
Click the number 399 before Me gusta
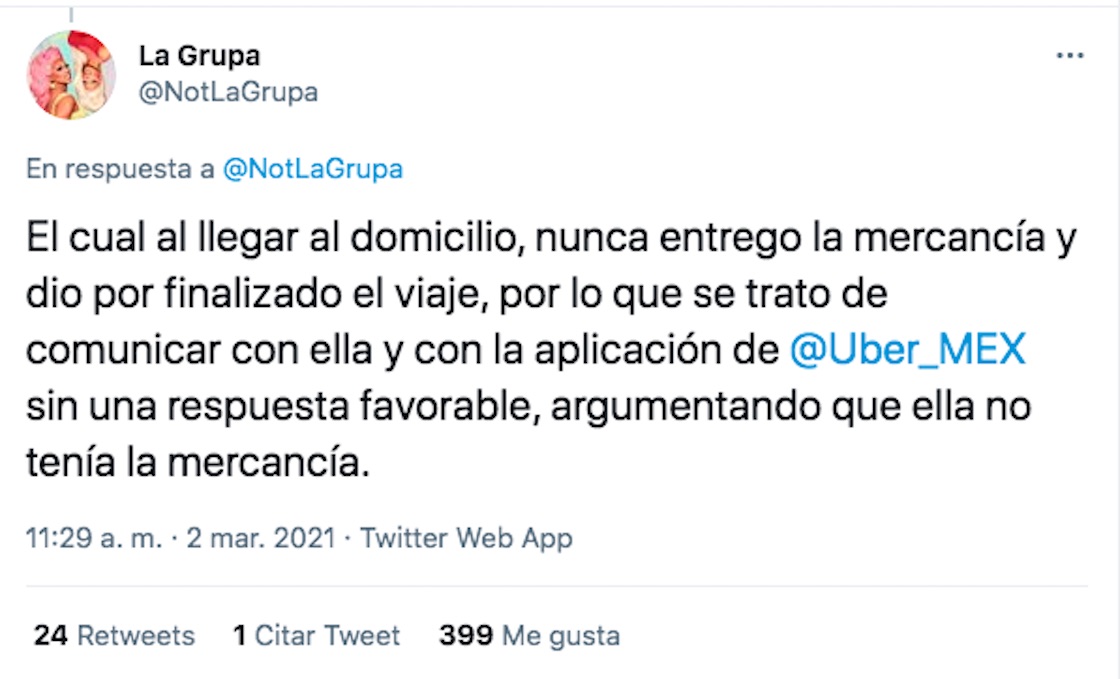click(465, 635)
